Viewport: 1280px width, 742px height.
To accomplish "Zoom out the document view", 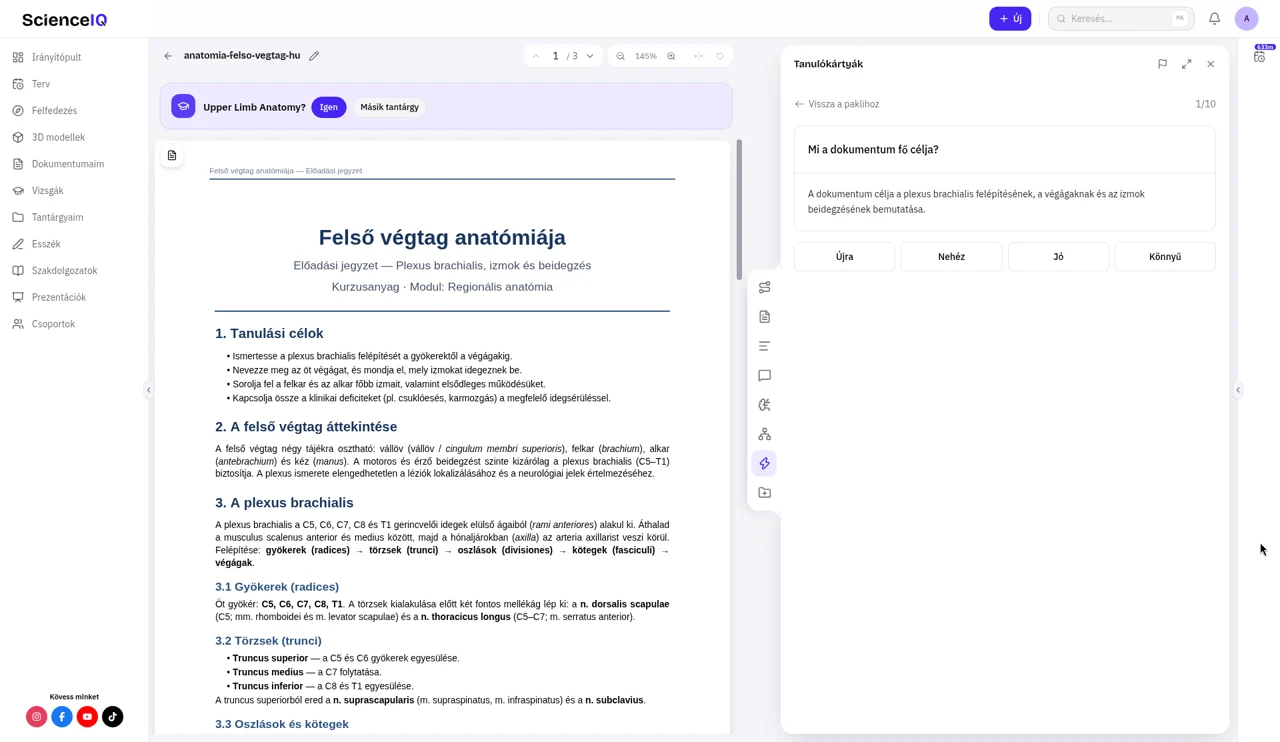I will (620, 56).
